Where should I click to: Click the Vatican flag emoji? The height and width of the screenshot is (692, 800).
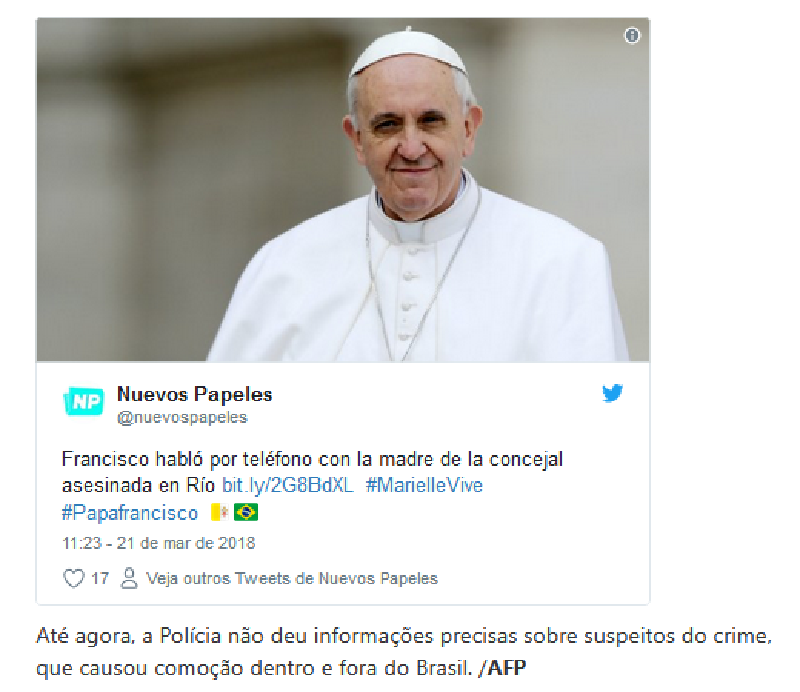(x=220, y=512)
